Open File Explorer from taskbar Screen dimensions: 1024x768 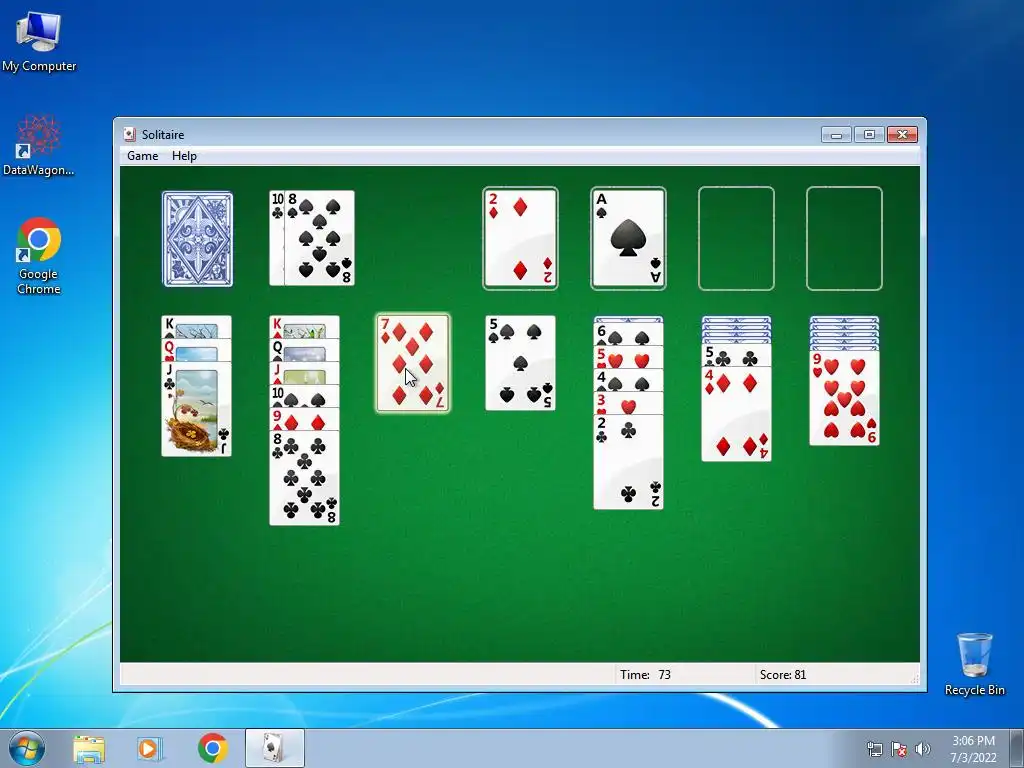89,749
